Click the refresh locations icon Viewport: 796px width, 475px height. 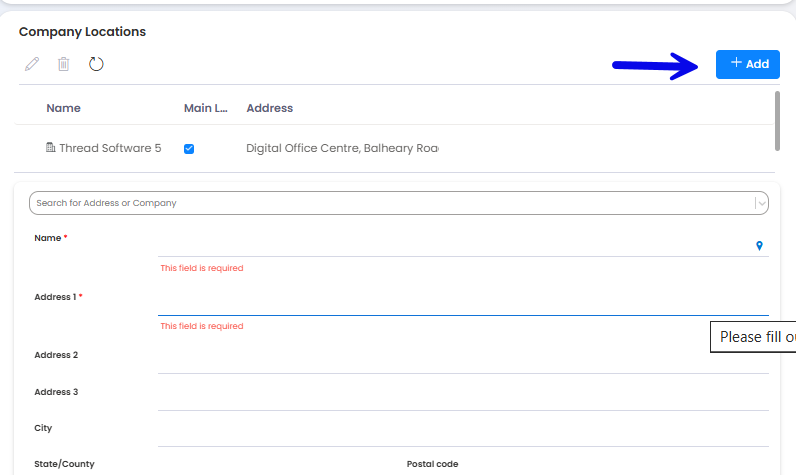(96, 64)
